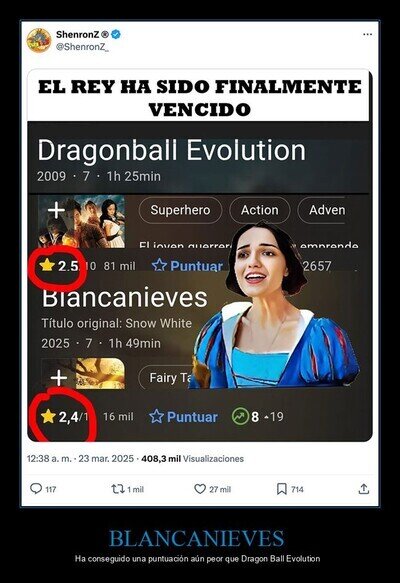Open the @ShenronZ_ handle link

click(83, 47)
